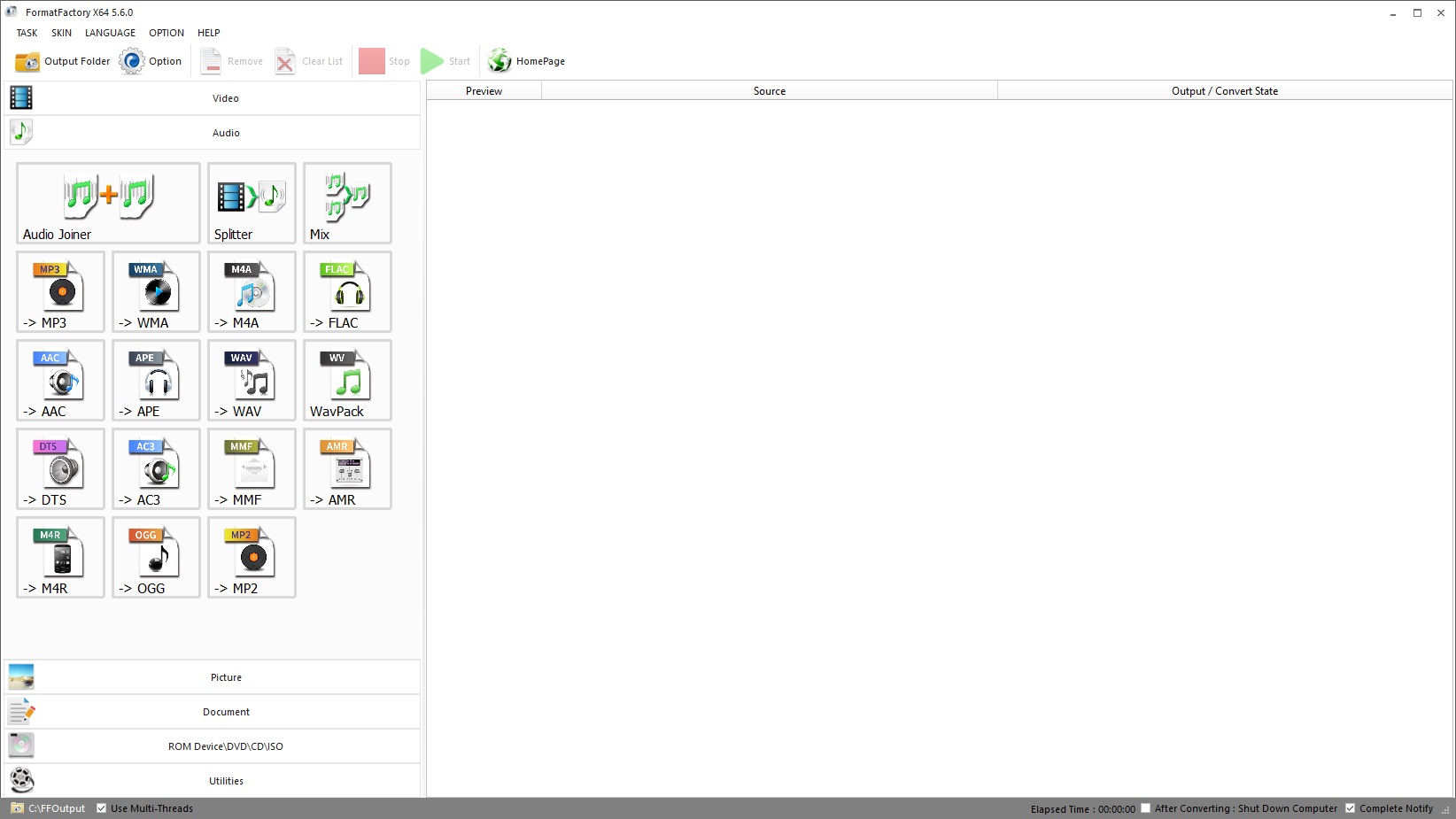
Task: Select the -> M4R ringtone converter
Action: point(60,557)
